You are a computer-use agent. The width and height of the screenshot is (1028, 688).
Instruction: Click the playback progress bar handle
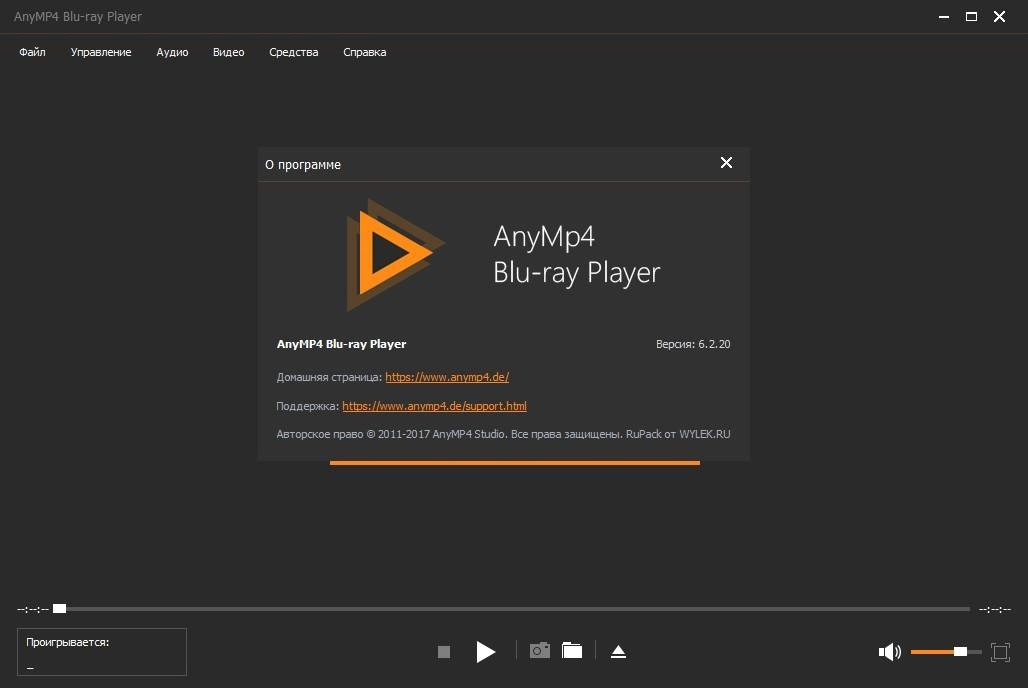tap(60, 609)
